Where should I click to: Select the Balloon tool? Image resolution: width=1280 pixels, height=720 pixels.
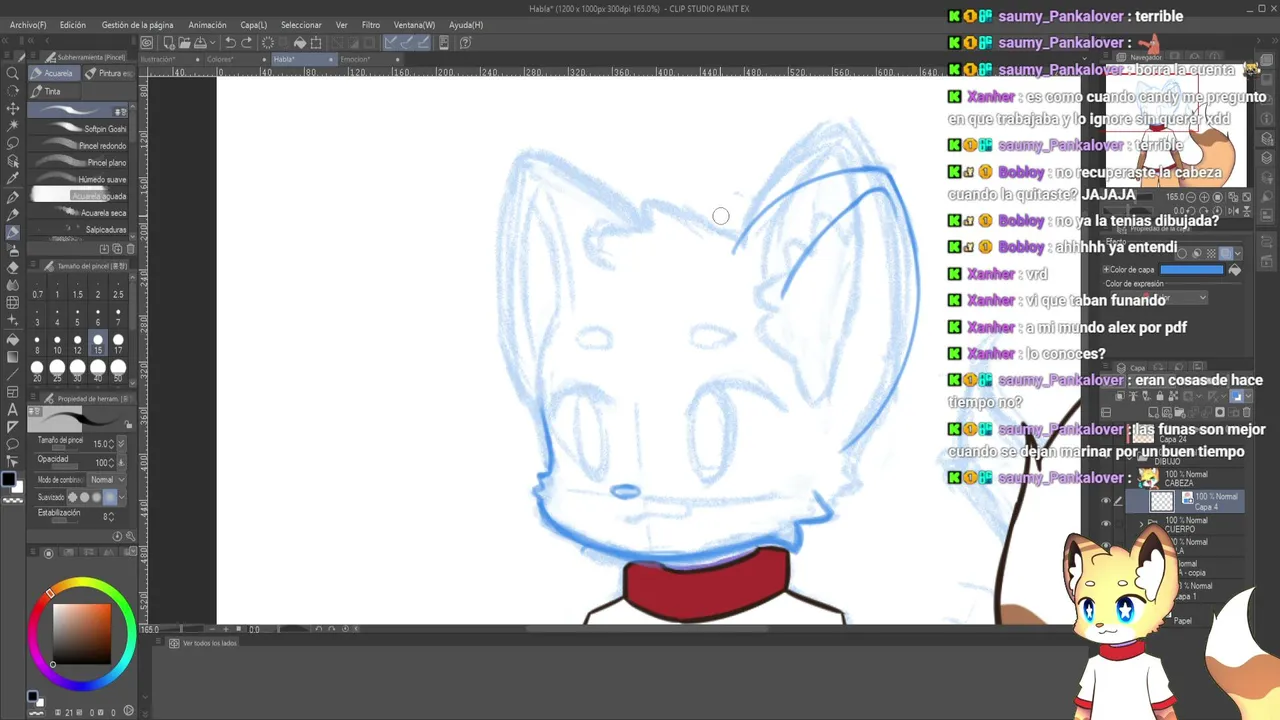pyautogui.click(x=13, y=444)
